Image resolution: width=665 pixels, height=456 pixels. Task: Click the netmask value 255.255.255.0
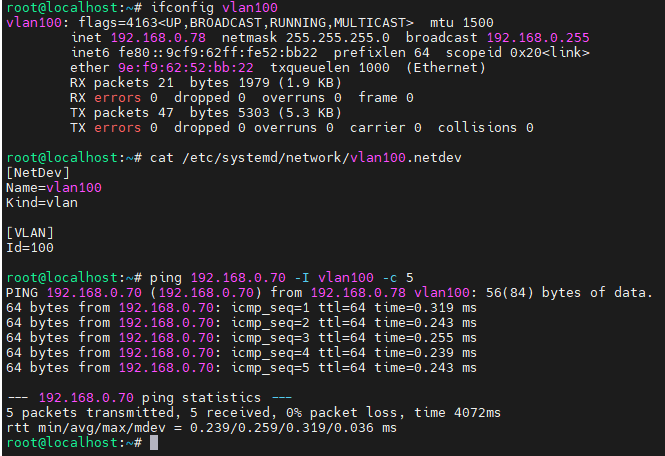(338, 38)
